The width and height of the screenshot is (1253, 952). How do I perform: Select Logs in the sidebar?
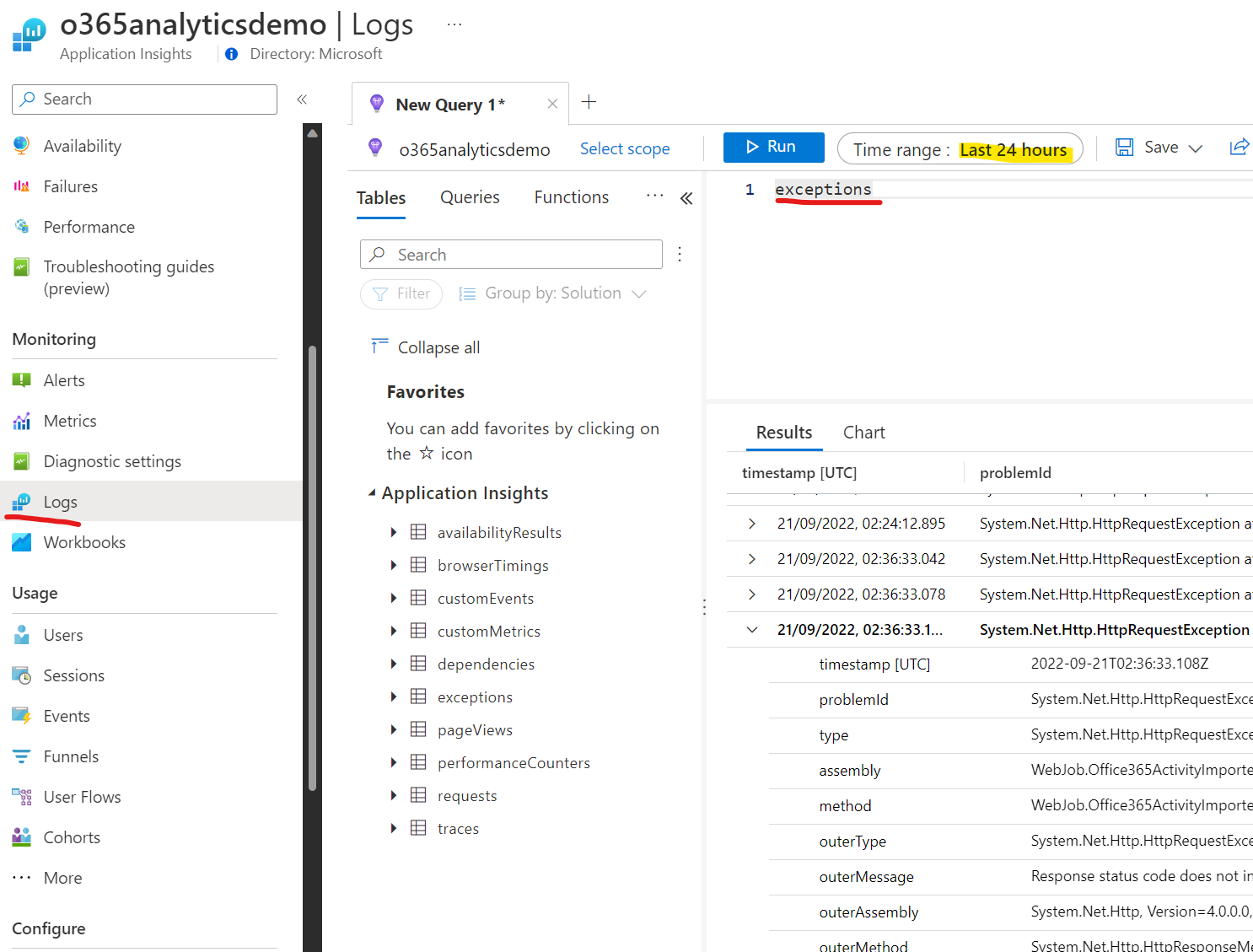(60, 502)
